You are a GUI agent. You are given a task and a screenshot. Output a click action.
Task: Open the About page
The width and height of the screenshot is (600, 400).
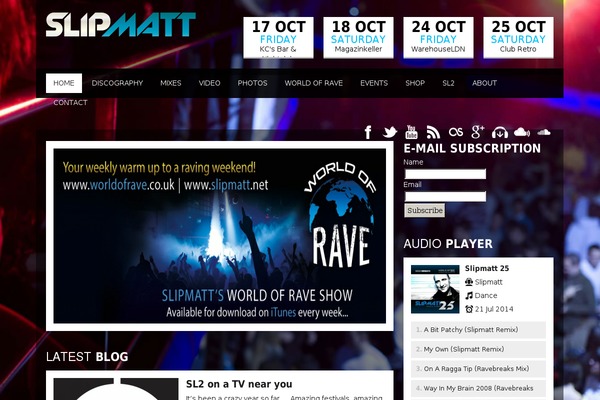pyautogui.click(x=484, y=83)
